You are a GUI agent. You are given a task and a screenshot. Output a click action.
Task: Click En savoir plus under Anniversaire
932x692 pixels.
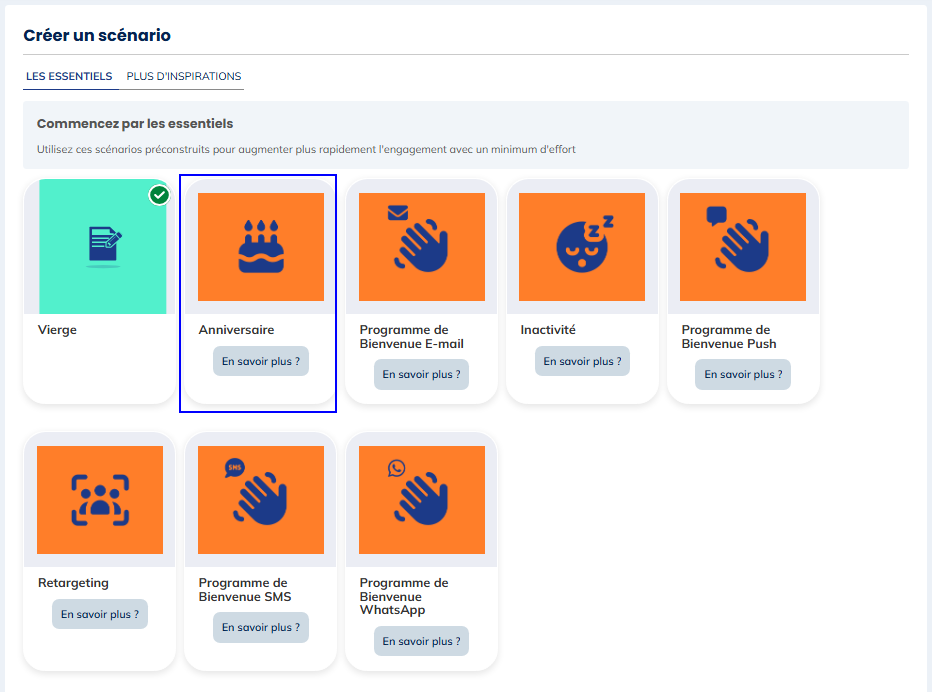click(x=261, y=361)
